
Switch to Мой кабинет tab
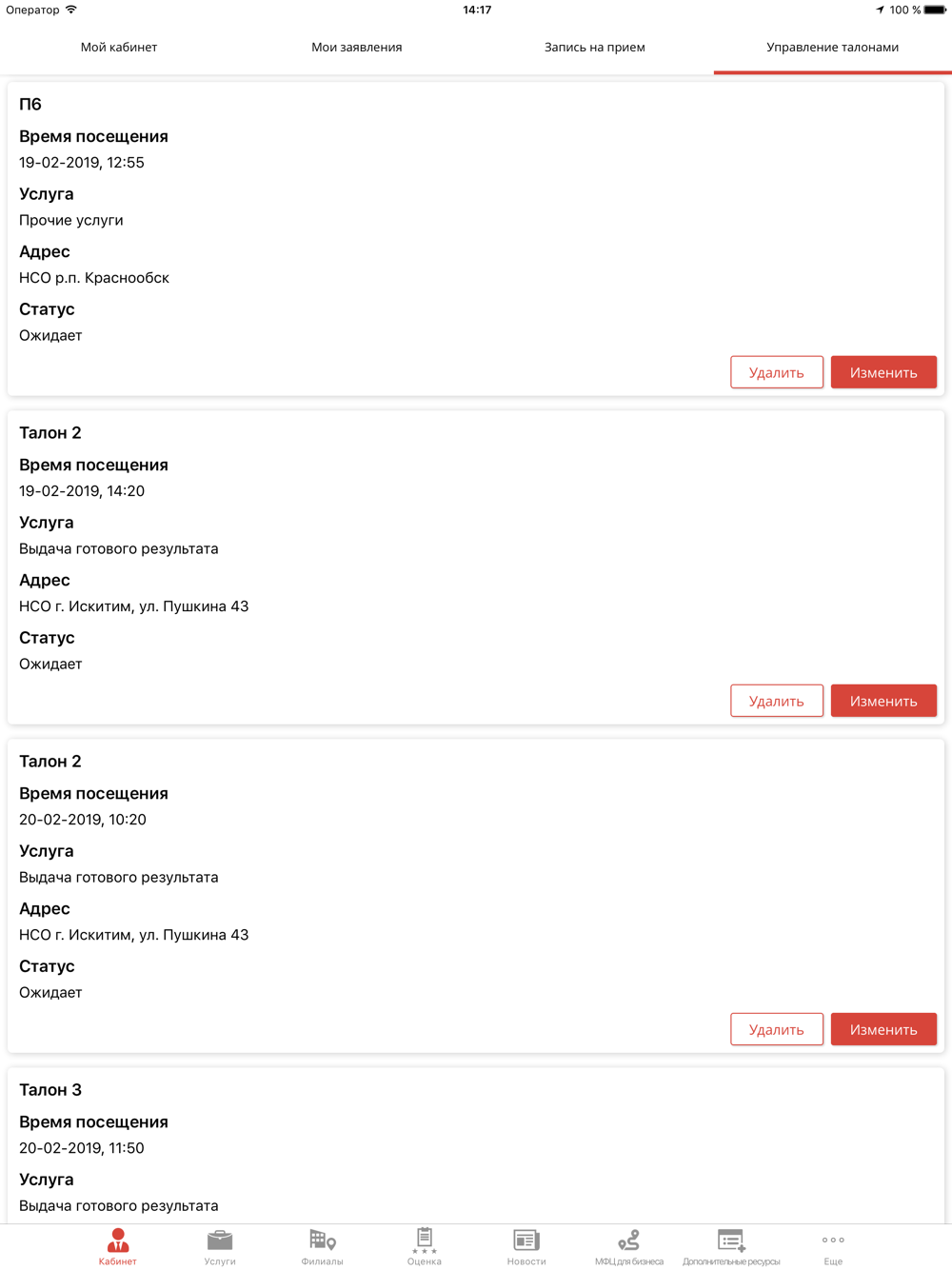[x=119, y=48]
